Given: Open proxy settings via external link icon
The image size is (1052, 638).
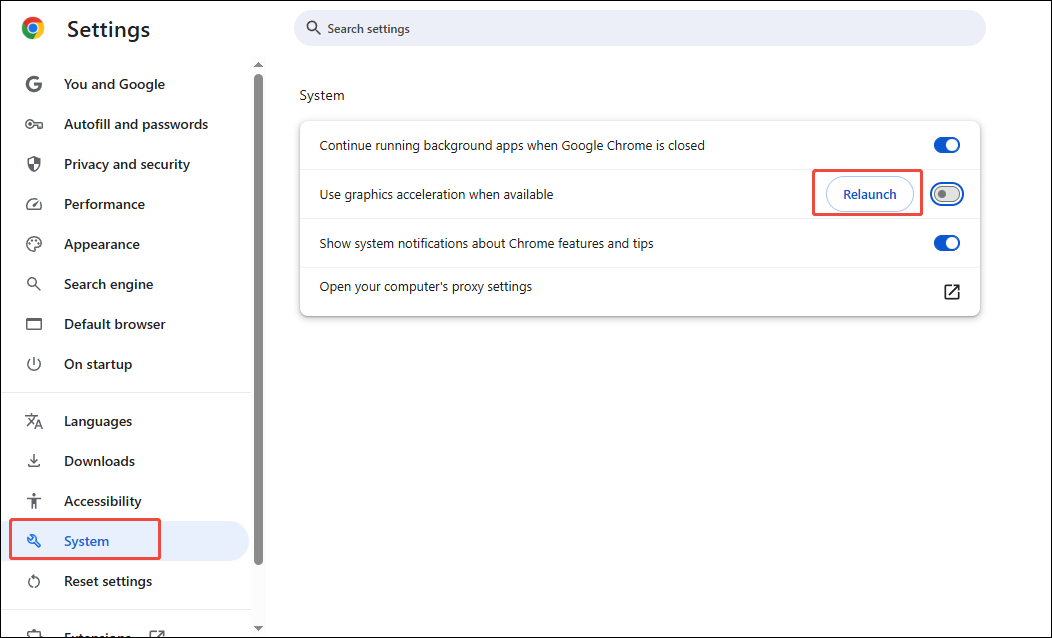Looking at the screenshot, I should (x=951, y=291).
